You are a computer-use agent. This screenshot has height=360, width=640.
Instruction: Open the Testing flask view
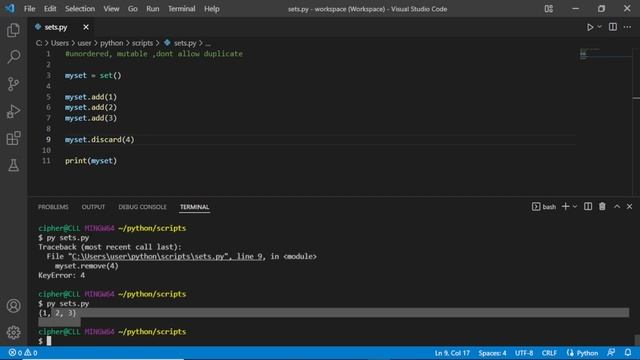tap(13, 165)
